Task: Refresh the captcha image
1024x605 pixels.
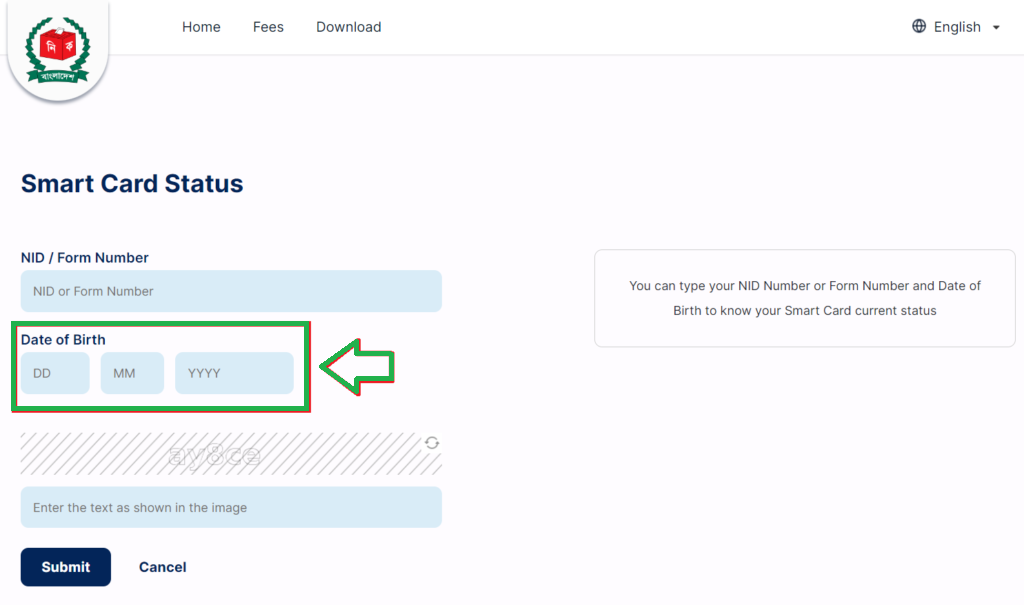Action: click(x=432, y=443)
